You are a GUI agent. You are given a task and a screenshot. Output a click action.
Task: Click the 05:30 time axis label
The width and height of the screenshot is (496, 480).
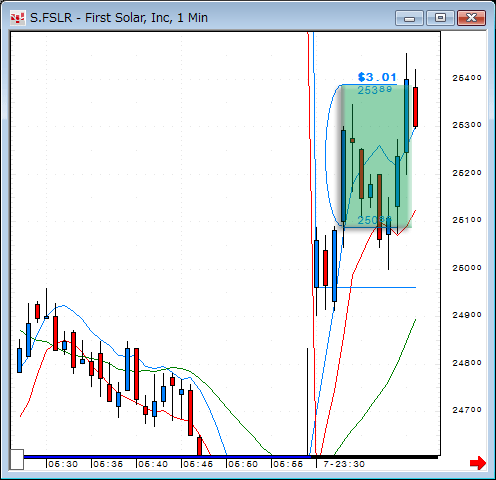(63, 464)
